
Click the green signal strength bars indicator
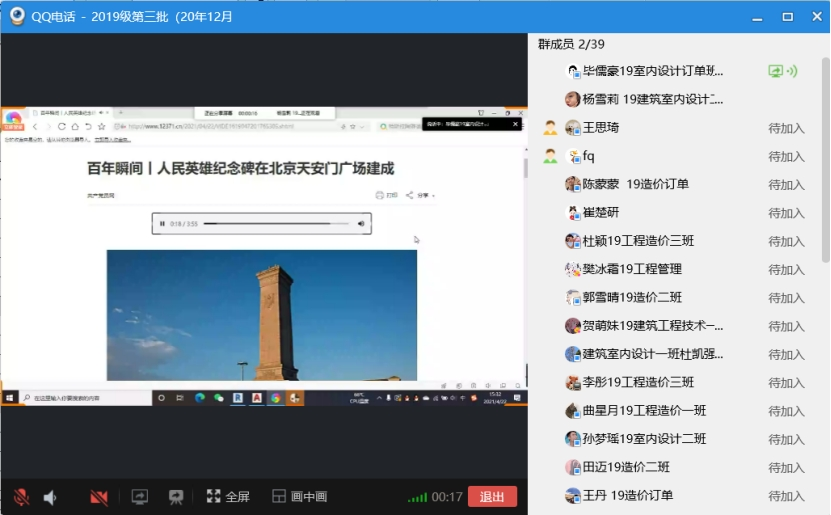[417, 497]
